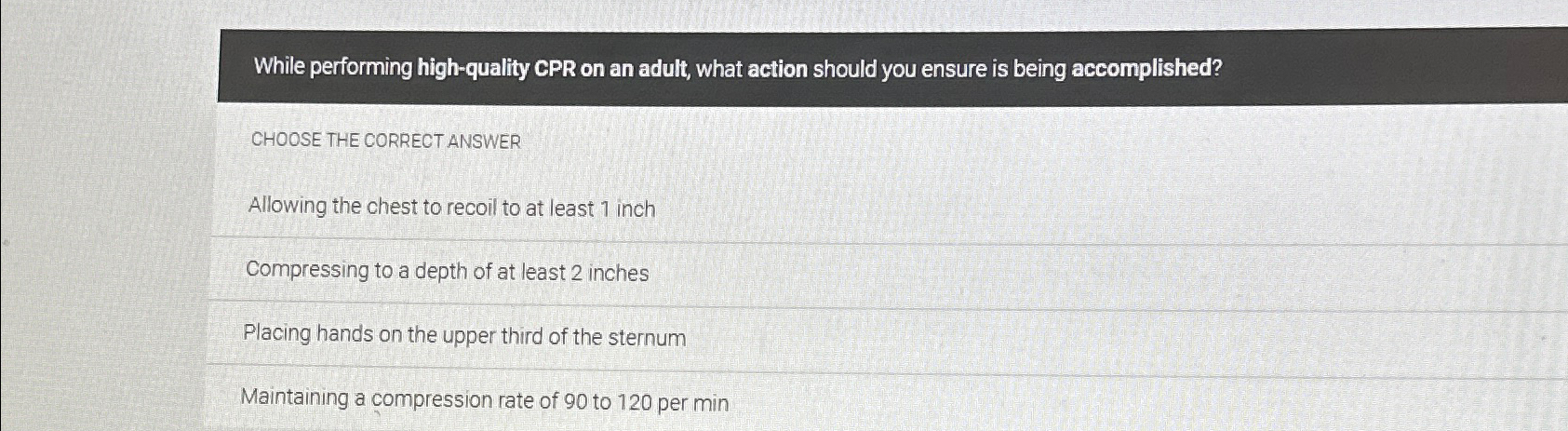
Task: Click 'should you ensure is being' in the question
Action: click(x=940, y=68)
